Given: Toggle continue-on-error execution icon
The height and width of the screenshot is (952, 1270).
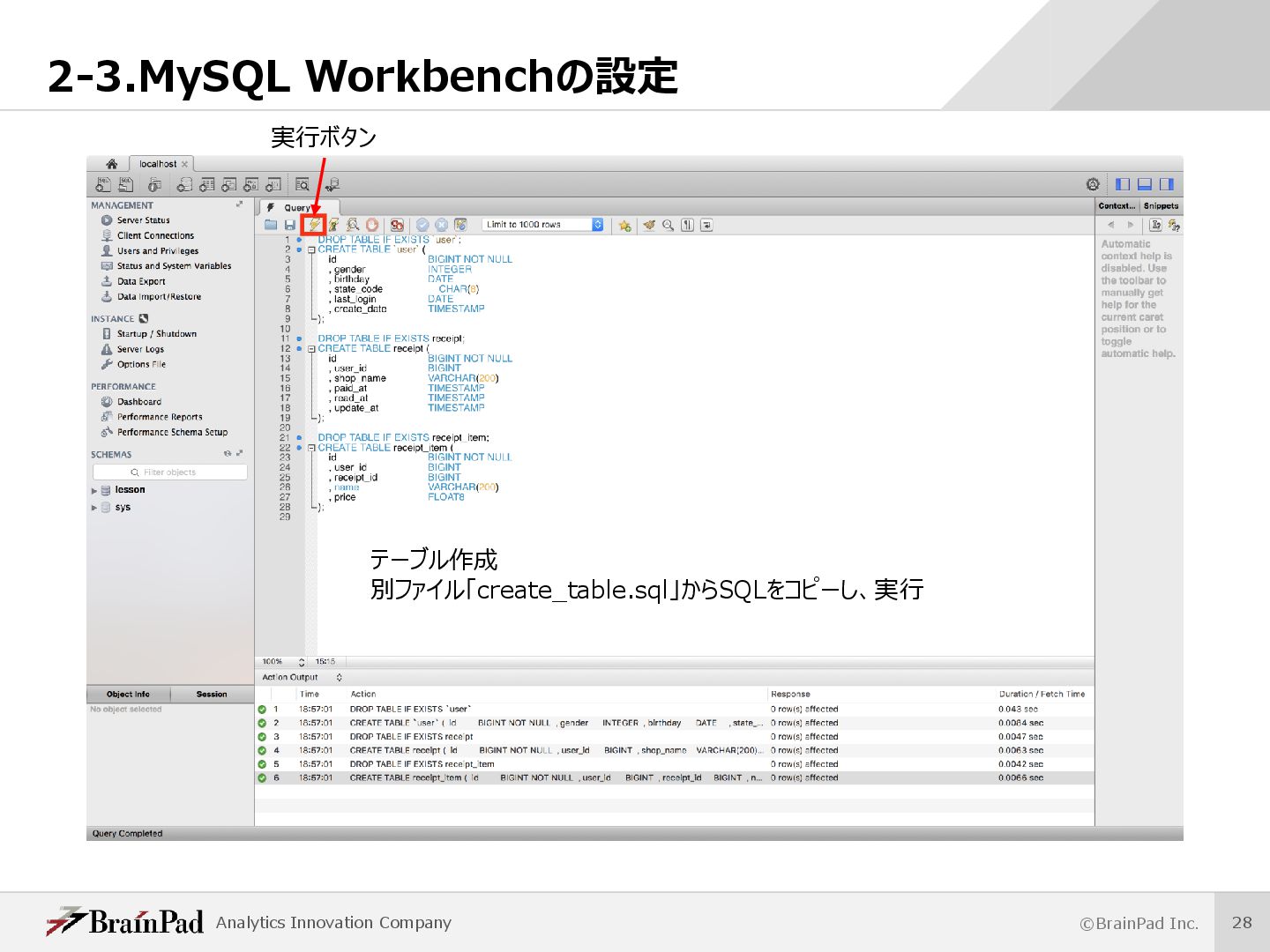Looking at the screenshot, I should (x=397, y=225).
